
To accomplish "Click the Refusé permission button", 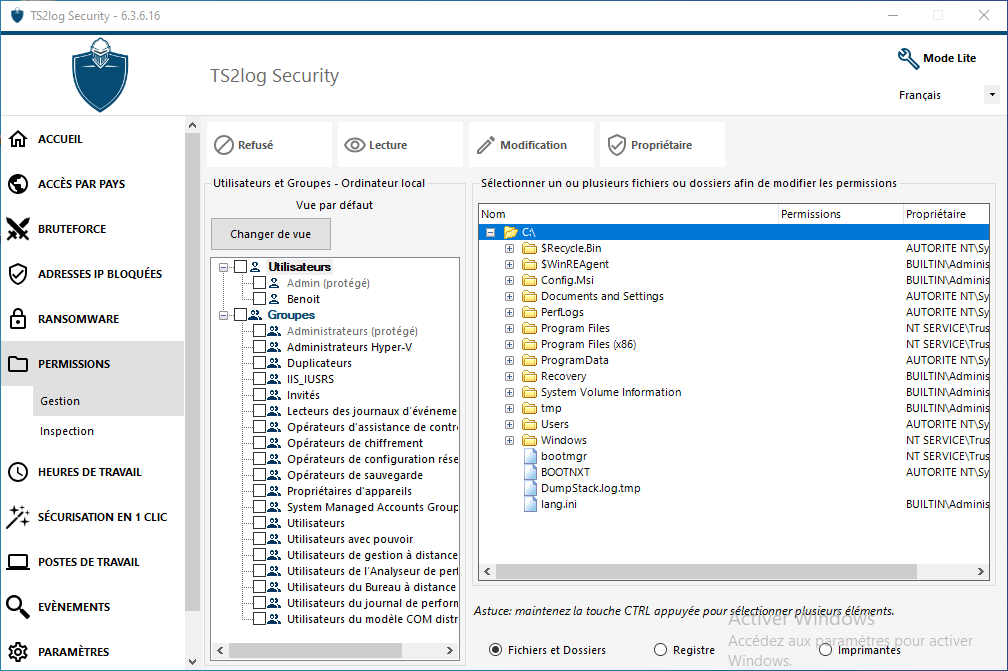I will point(269,145).
